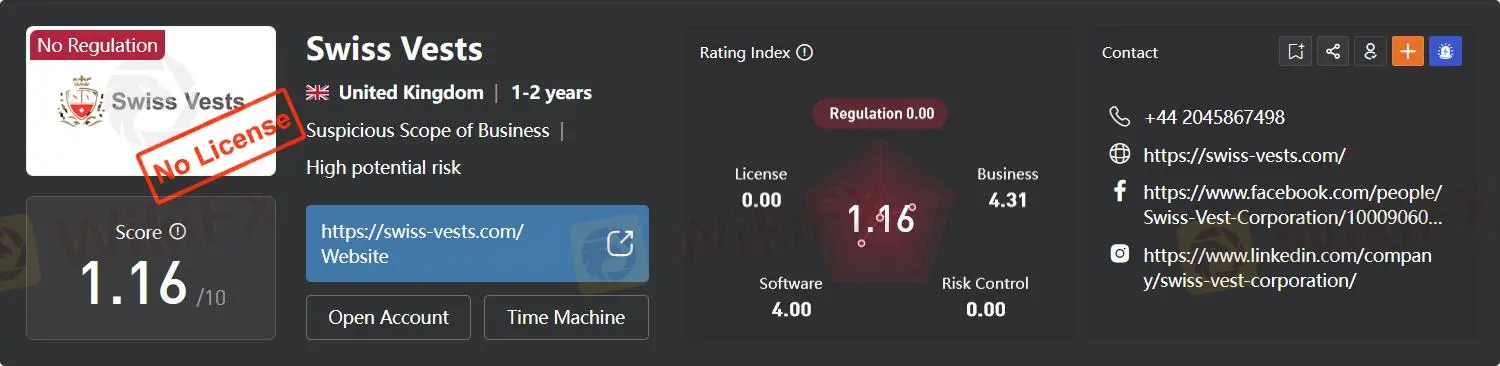Viewport: 1500px width, 366px height.
Task: Open the https://swiss-vests.com/ contact link
Action: pyautogui.click(x=1244, y=155)
